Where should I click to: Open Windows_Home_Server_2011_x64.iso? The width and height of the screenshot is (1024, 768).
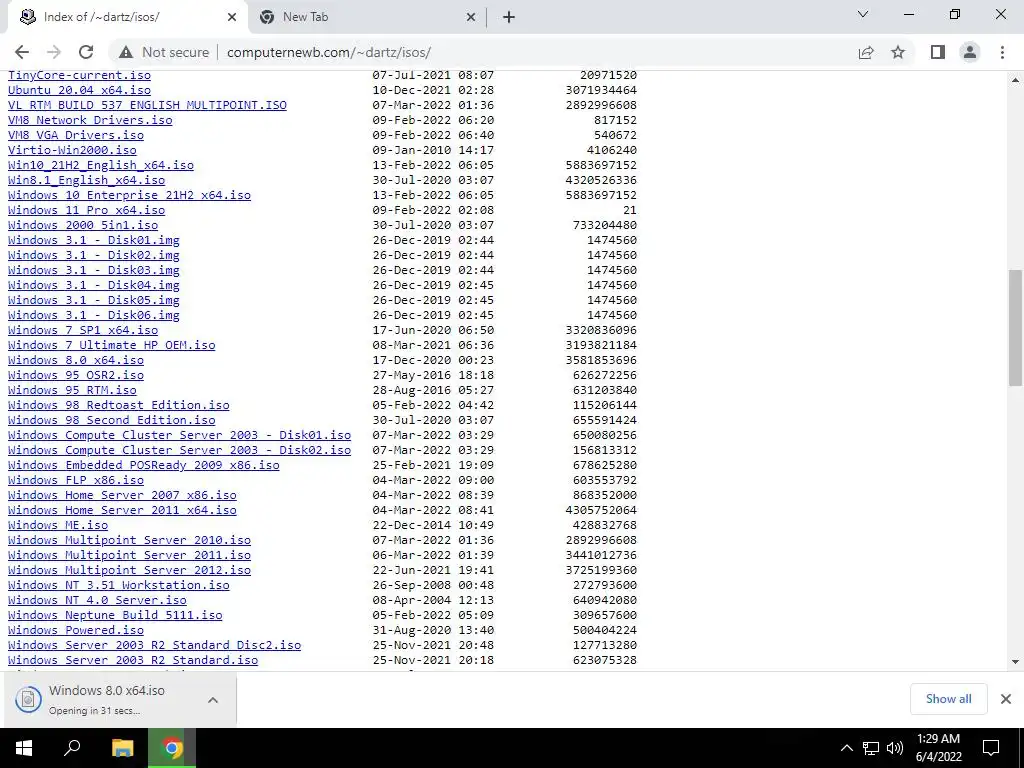tap(122, 511)
